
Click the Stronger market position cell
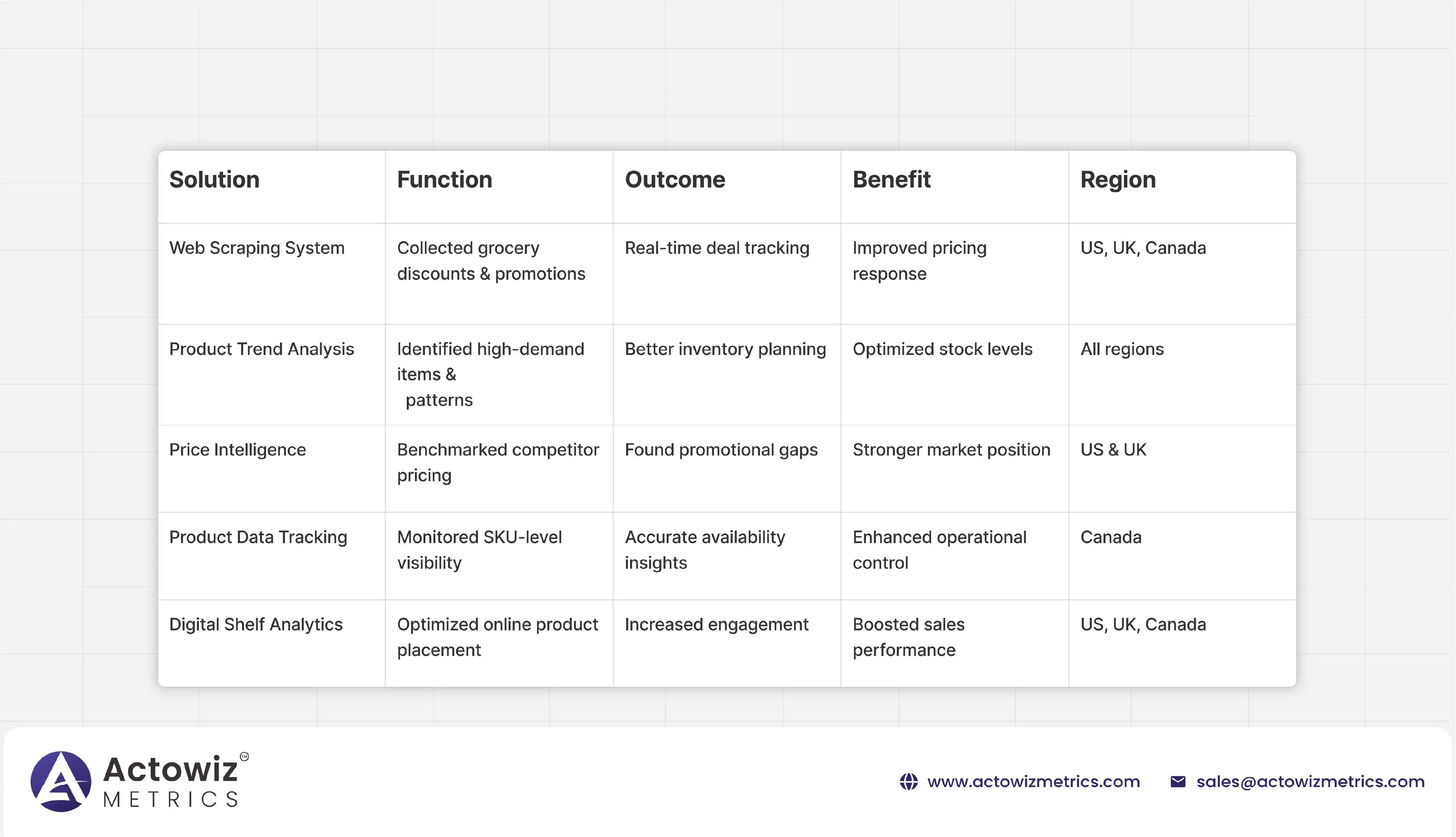951,450
